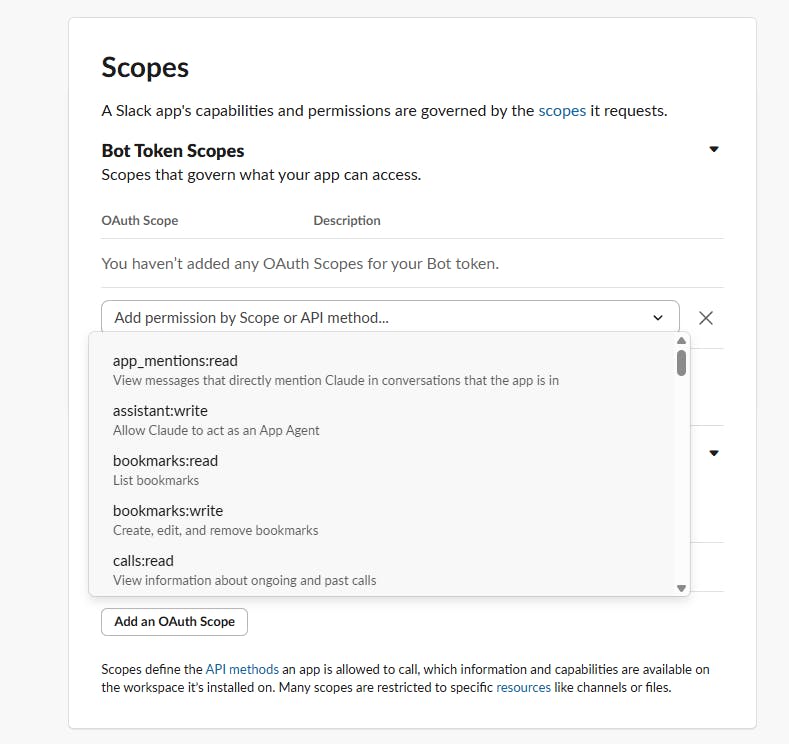Click the OAuth Scope column header
This screenshot has width=789, height=744.
point(140,220)
